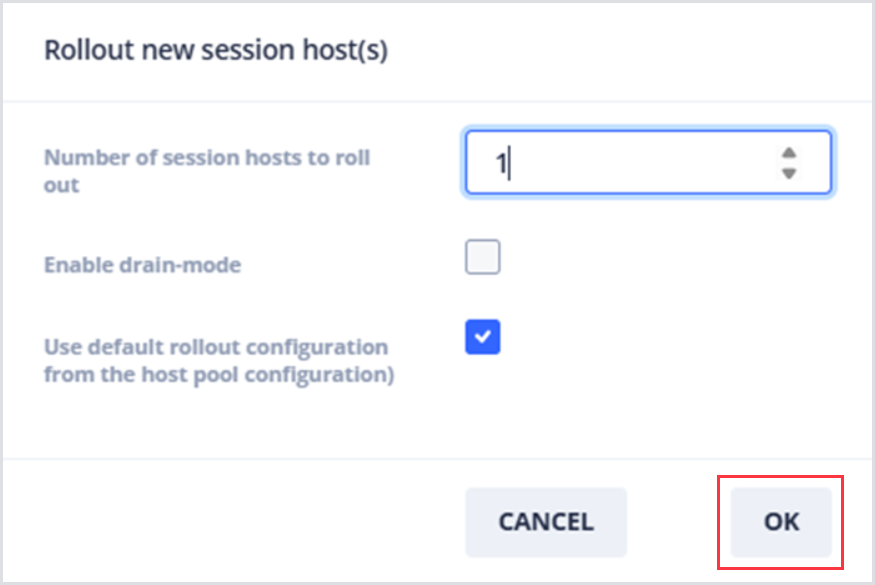Viewport: 875px width, 585px height.
Task: Click OK to confirm rollout
Action: [781, 521]
